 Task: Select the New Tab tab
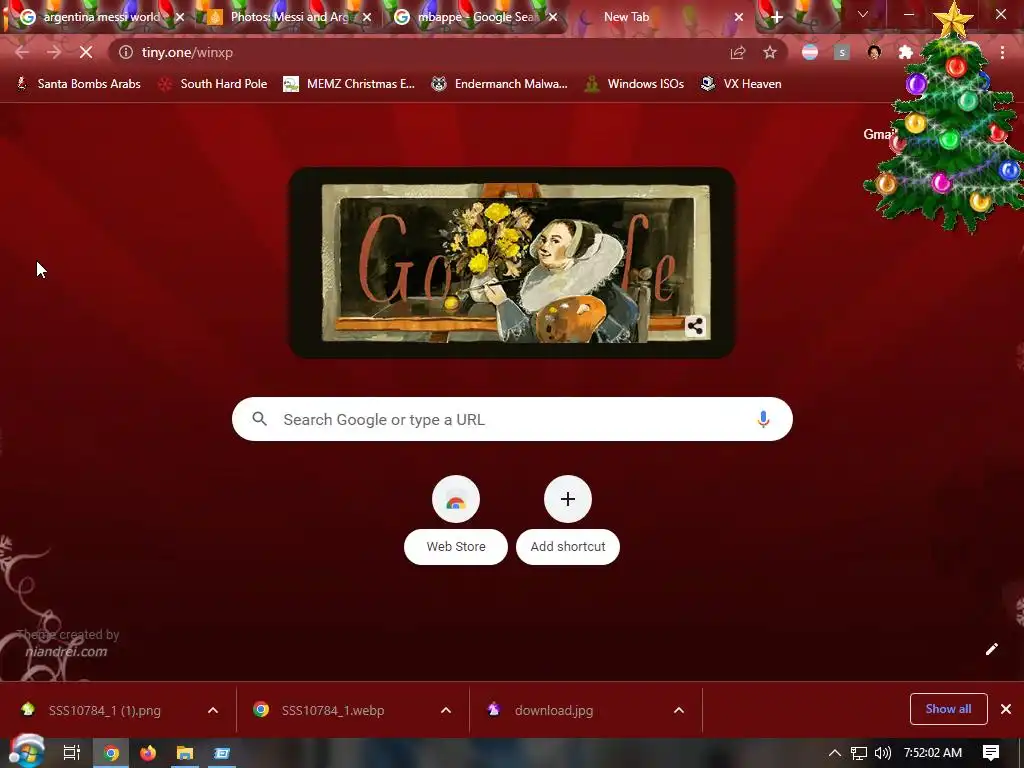coord(660,17)
